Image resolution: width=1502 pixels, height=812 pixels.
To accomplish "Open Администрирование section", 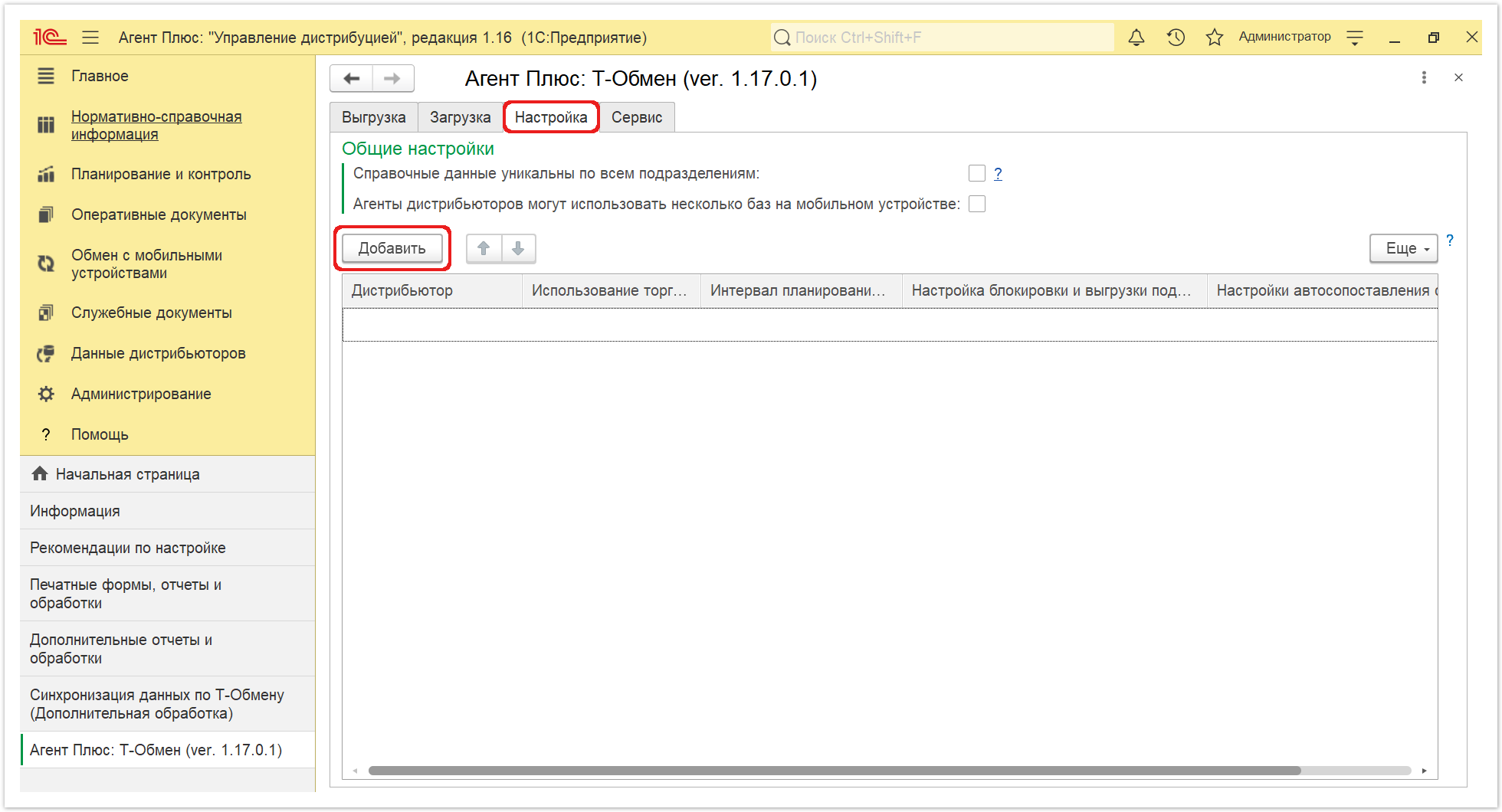I will 141,394.
